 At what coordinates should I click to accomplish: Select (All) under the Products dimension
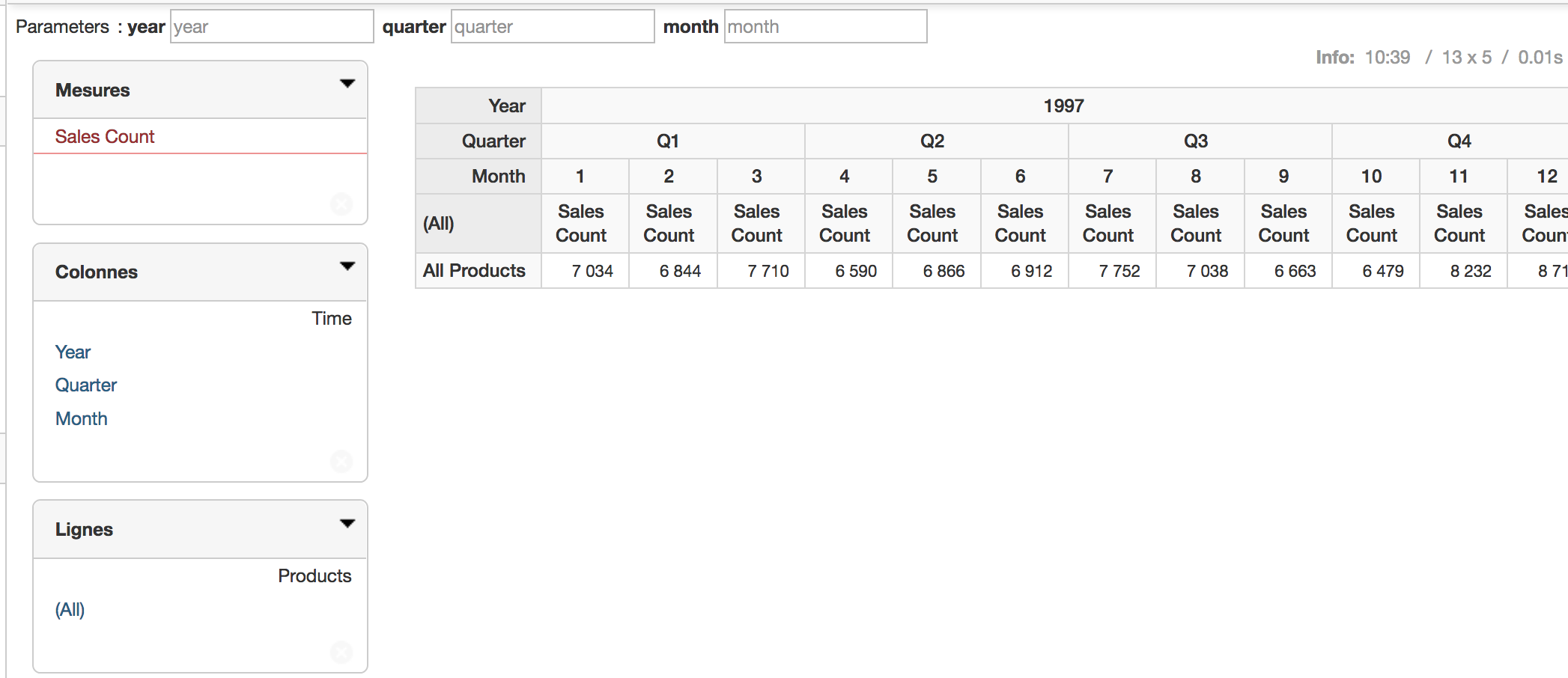pos(70,609)
